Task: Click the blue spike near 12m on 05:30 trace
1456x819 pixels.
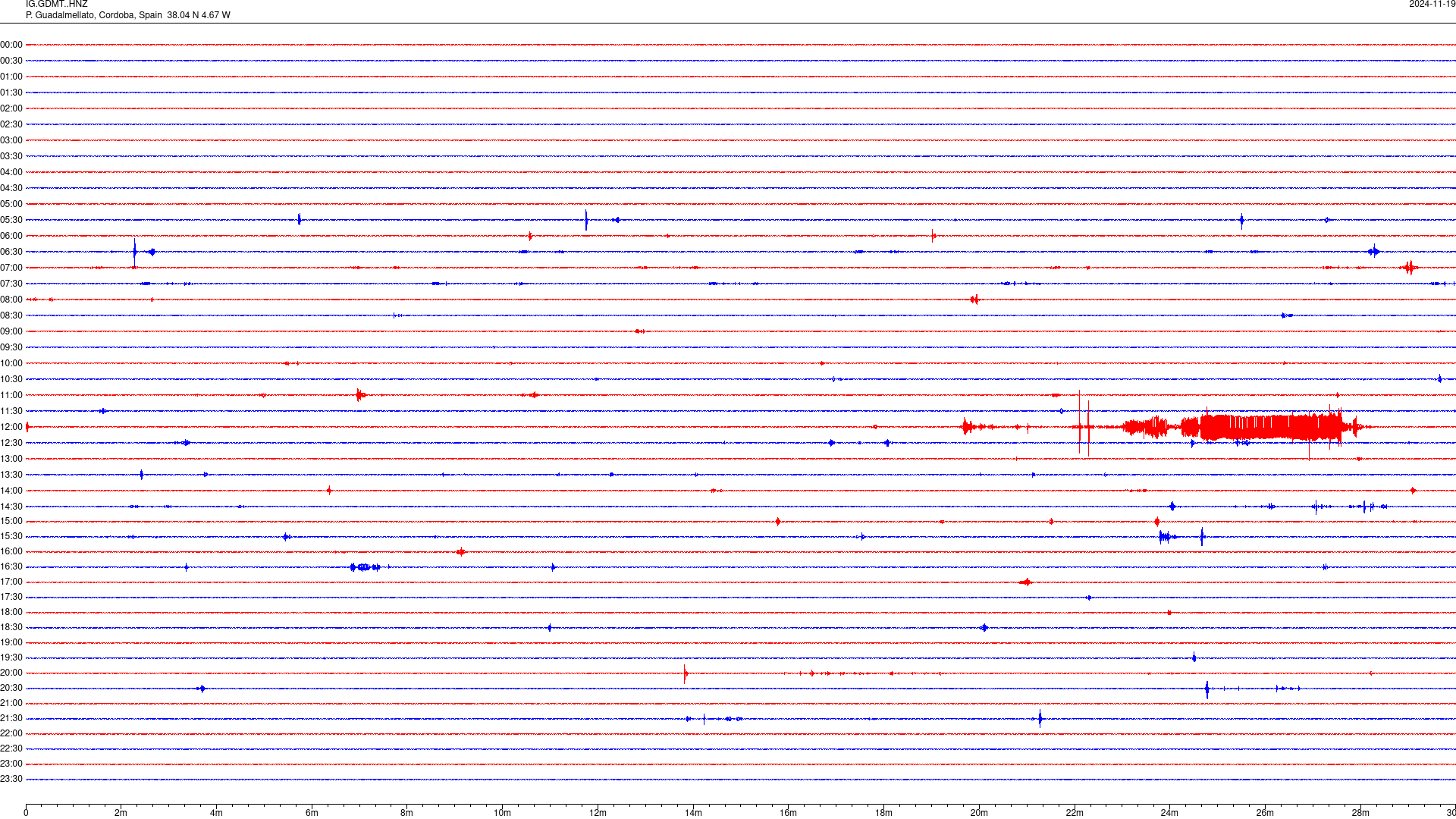Action: click(586, 220)
